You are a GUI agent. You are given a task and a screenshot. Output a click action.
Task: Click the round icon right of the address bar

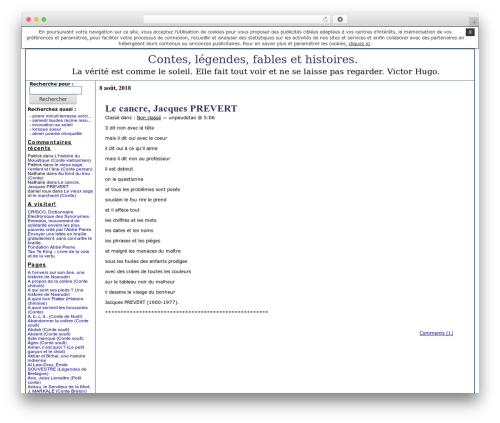(340, 19)
